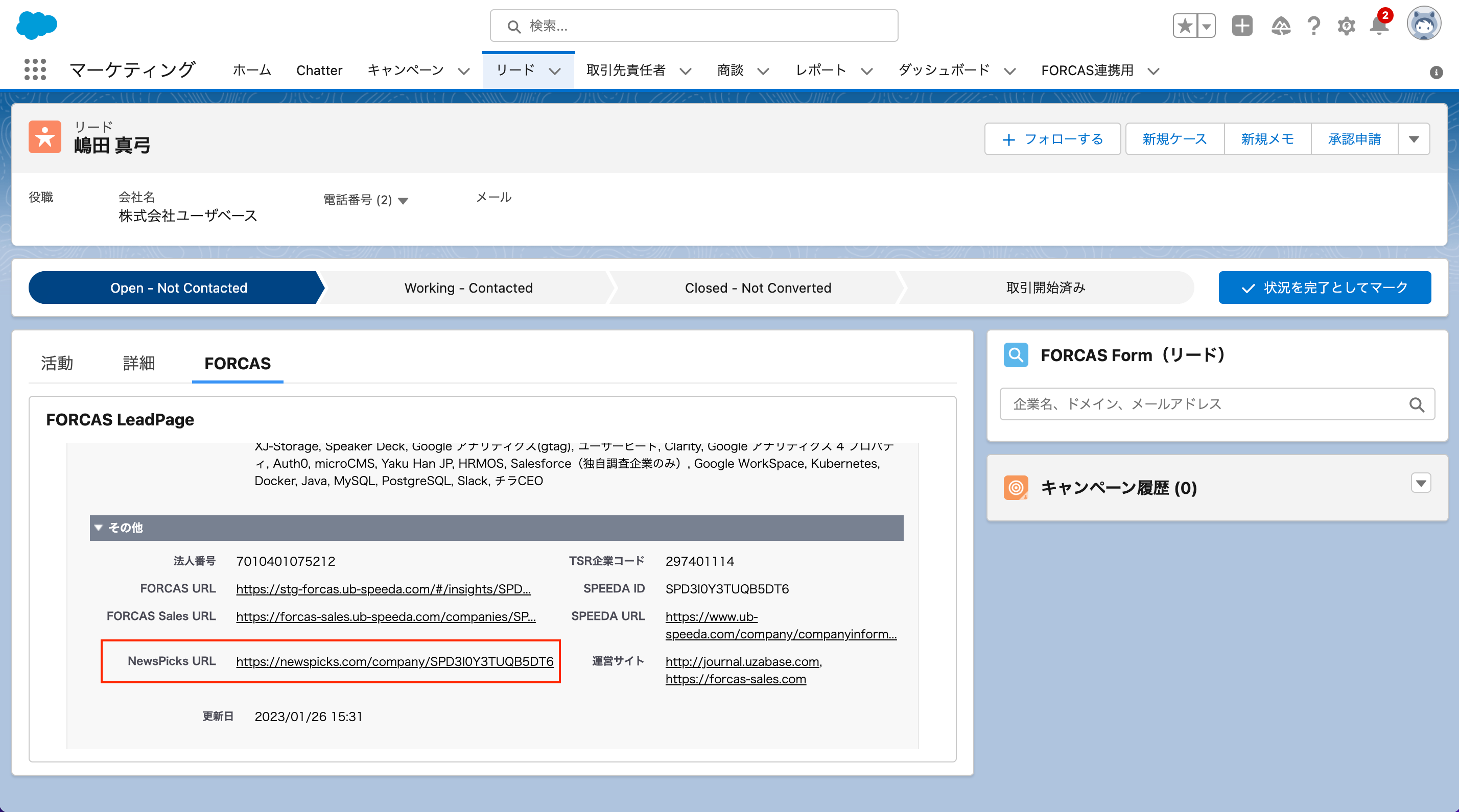
Task: Click the Salesforce cloud logo
Action: pyautogui.click(x=37, y=26)
